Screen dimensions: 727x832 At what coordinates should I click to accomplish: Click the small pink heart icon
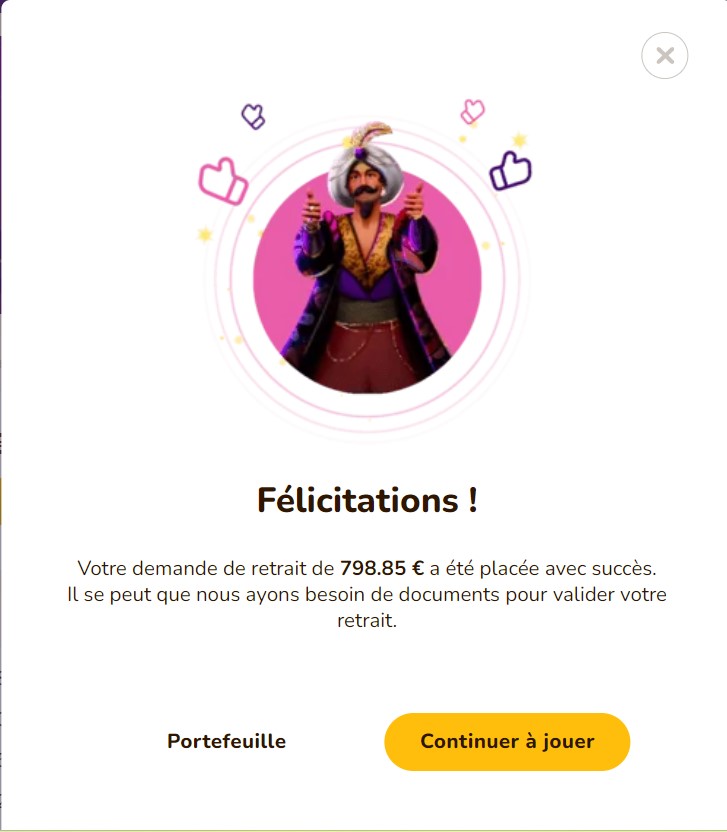tap(472, 111)
